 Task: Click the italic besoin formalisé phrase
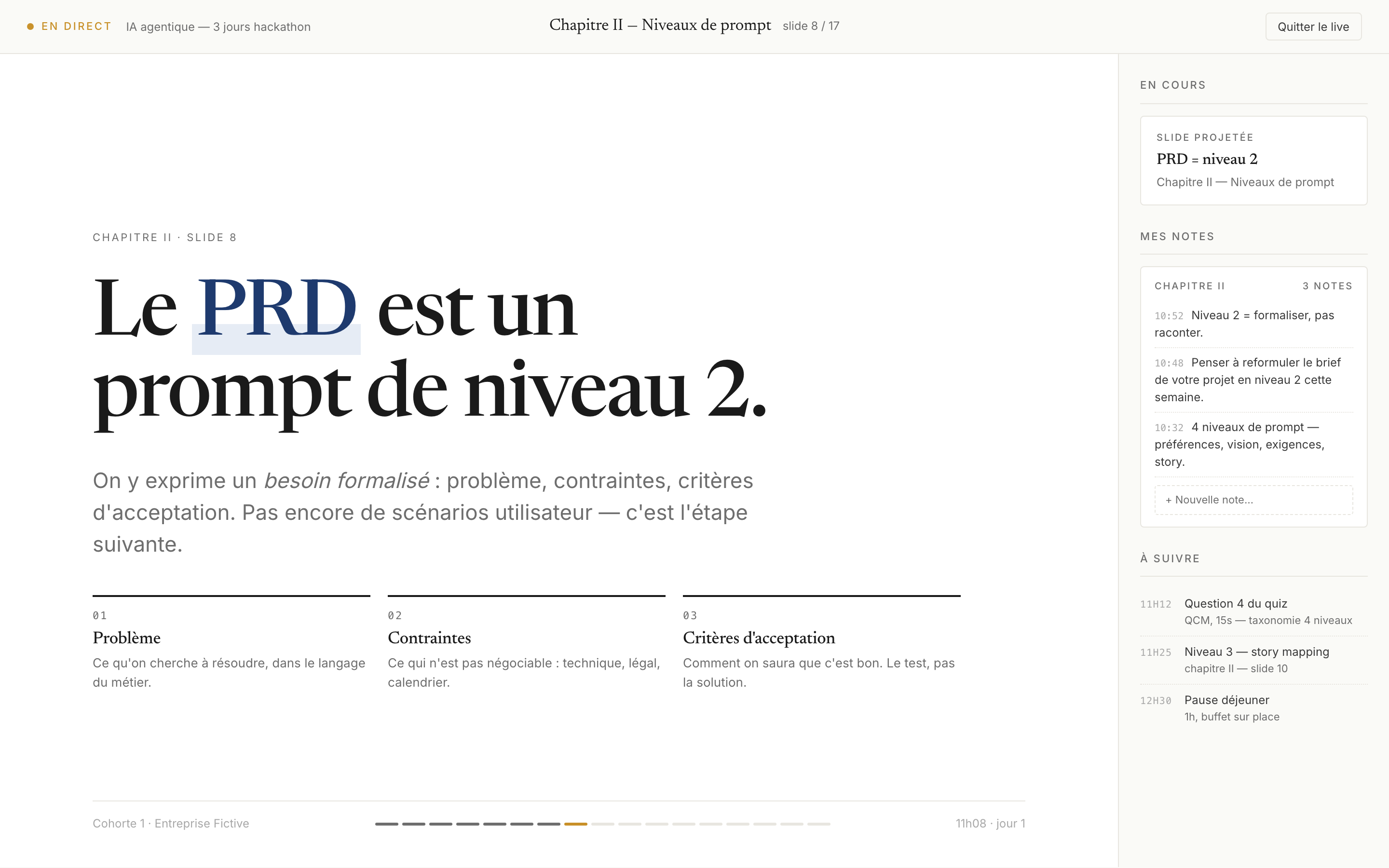coord(346,480)
